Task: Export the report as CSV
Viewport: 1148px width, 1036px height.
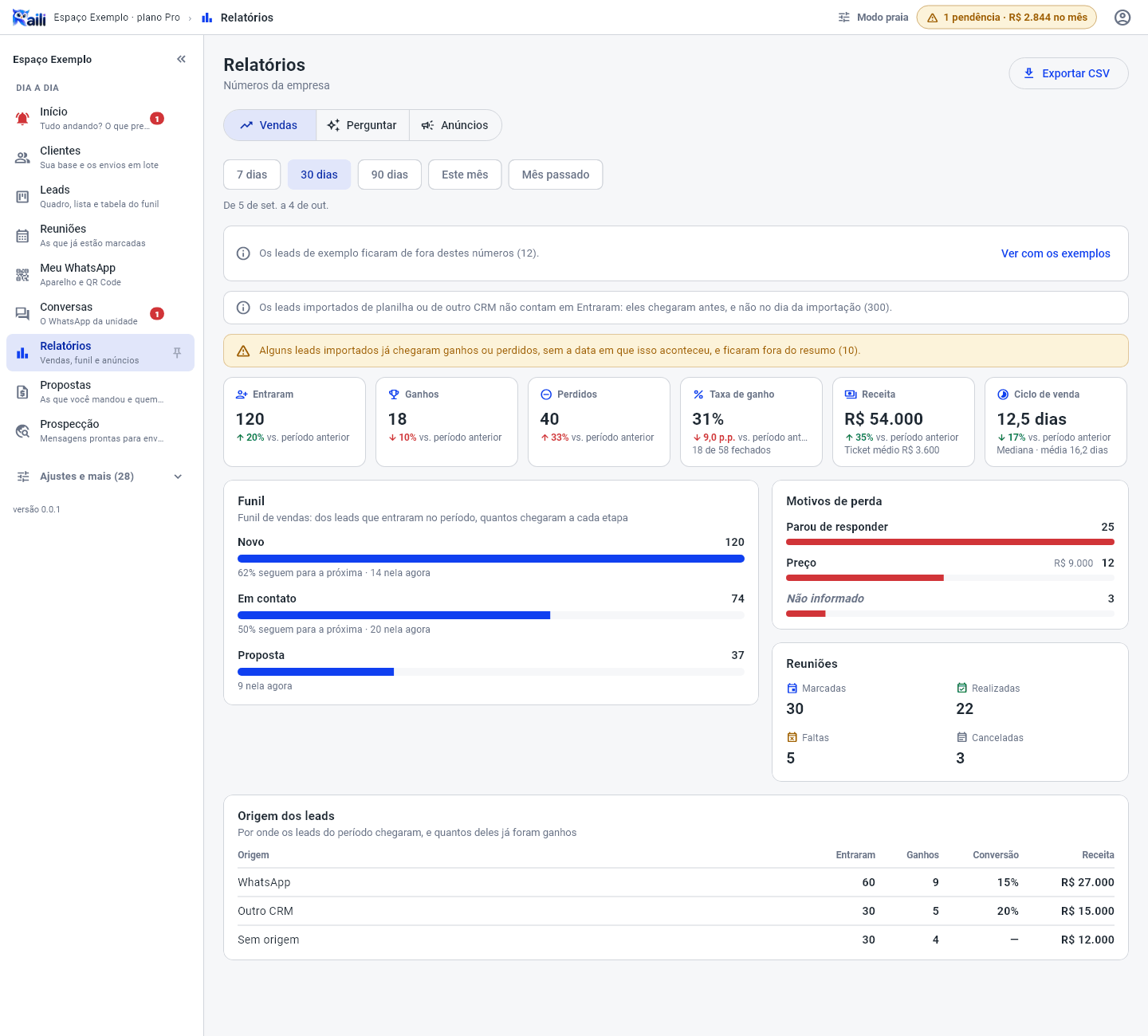Action: click(1068, 73)
